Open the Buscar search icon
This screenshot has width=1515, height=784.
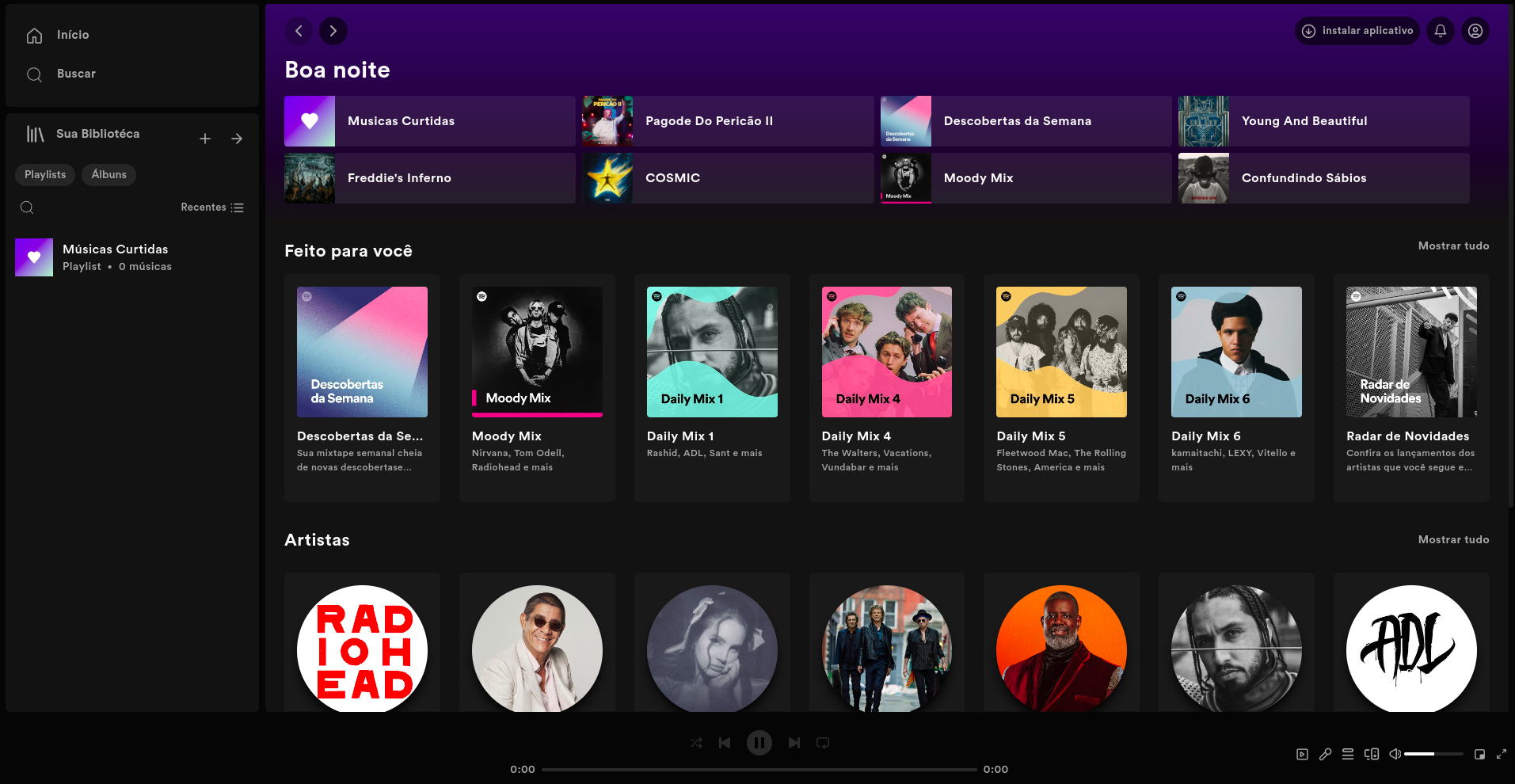34,74
